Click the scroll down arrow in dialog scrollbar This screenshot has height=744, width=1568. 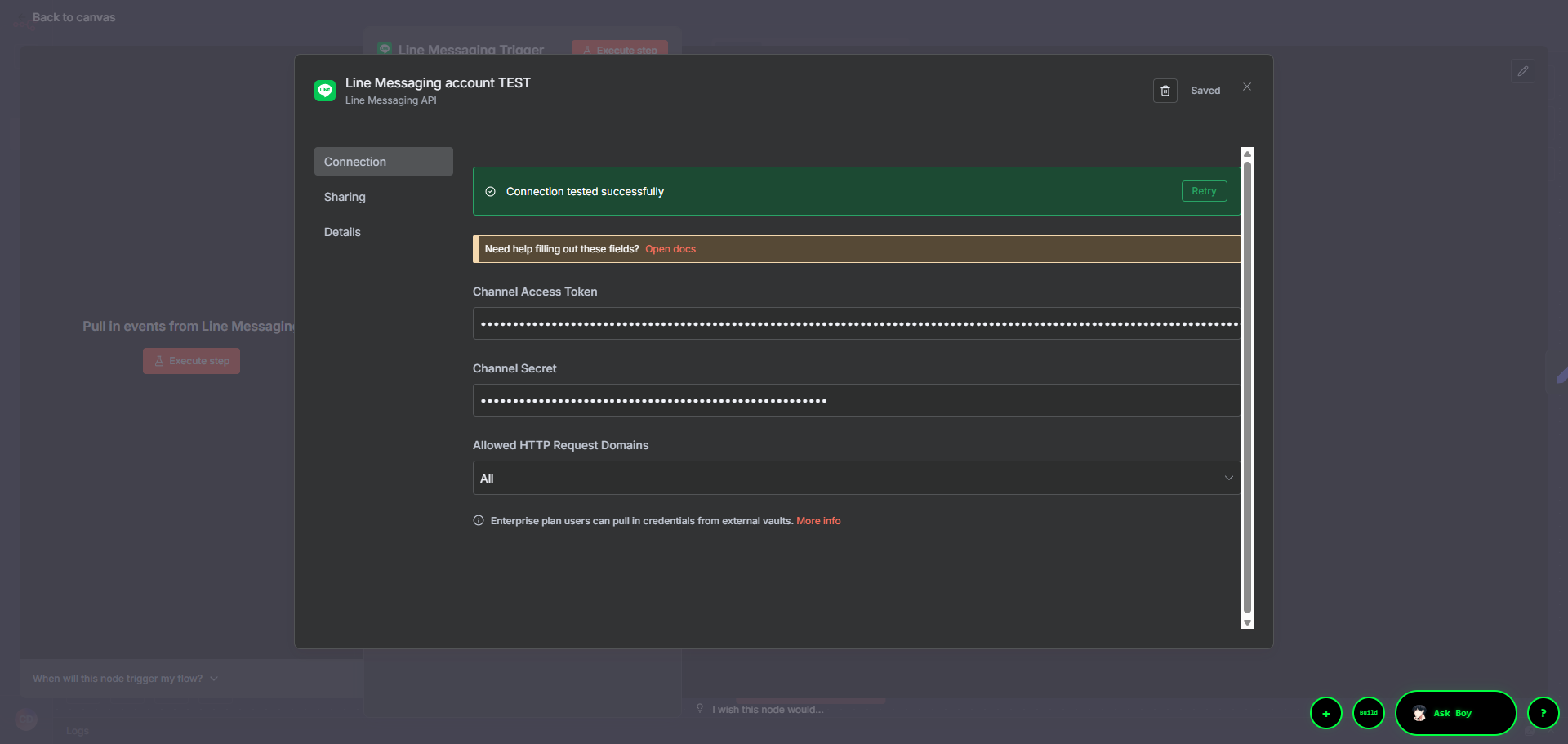1247,623
